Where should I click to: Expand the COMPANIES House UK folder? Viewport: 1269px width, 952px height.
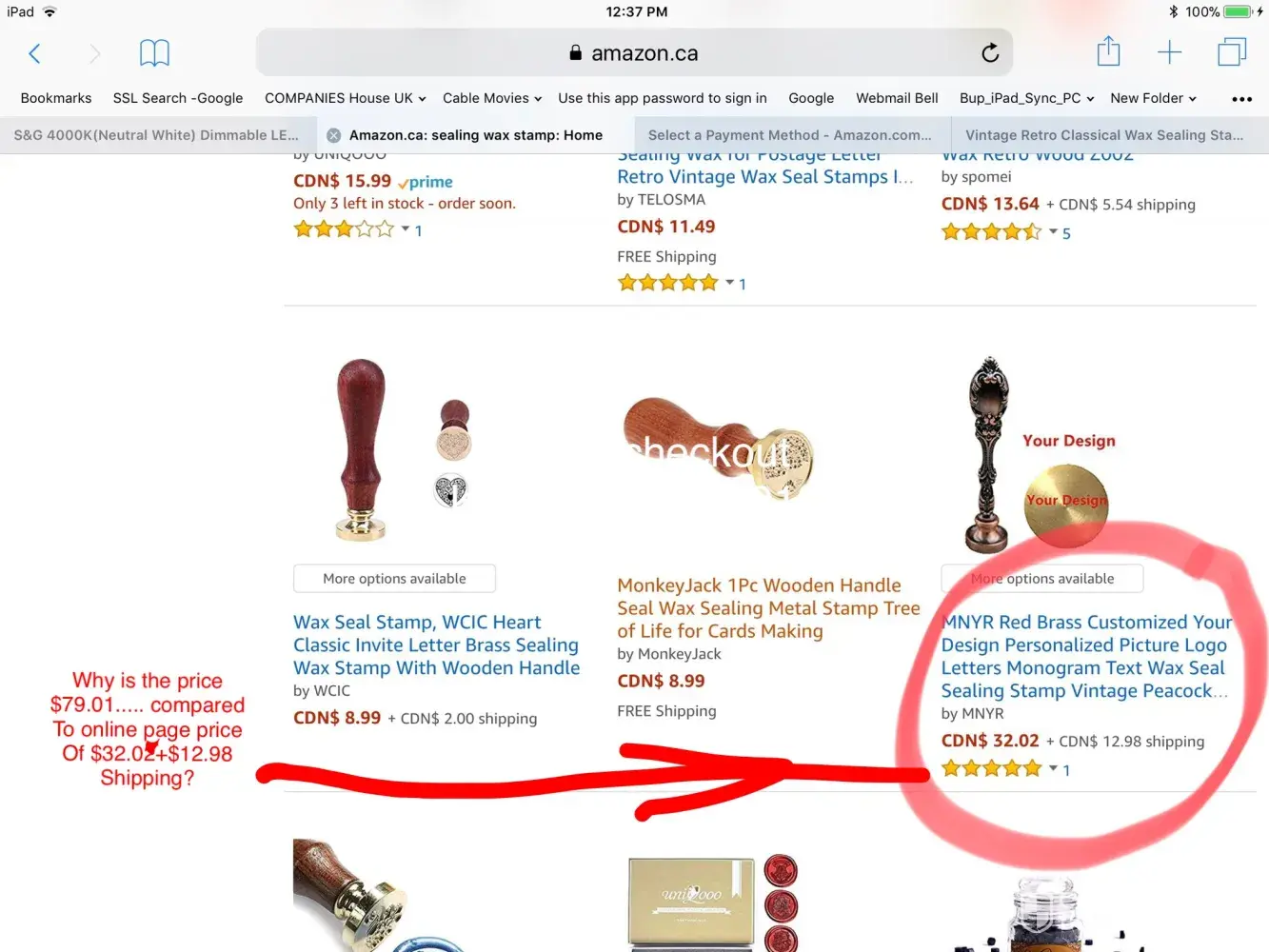pos(346,98)
